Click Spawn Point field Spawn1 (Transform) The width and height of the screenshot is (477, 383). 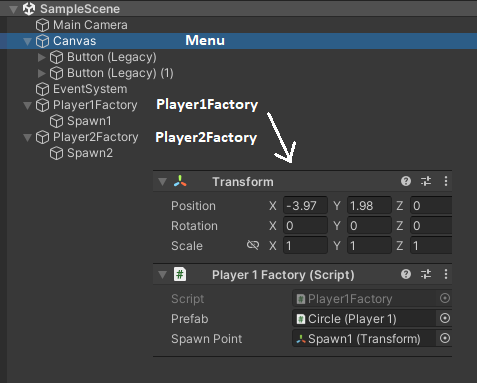(x=364, y=339)
